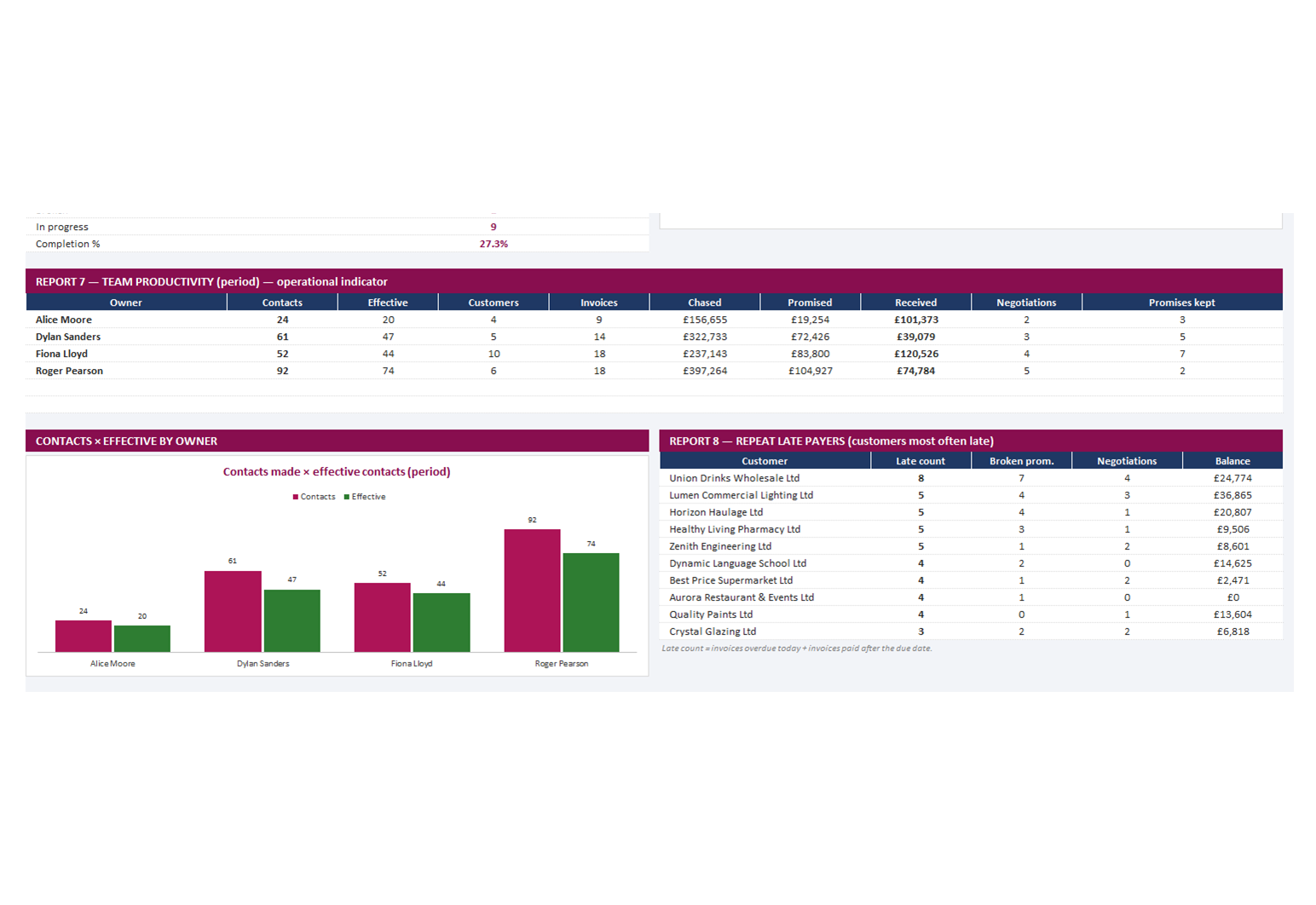1316x905 pixels.
Task: Click the balance value £36,865
Action: click(x=1232, y=495)
